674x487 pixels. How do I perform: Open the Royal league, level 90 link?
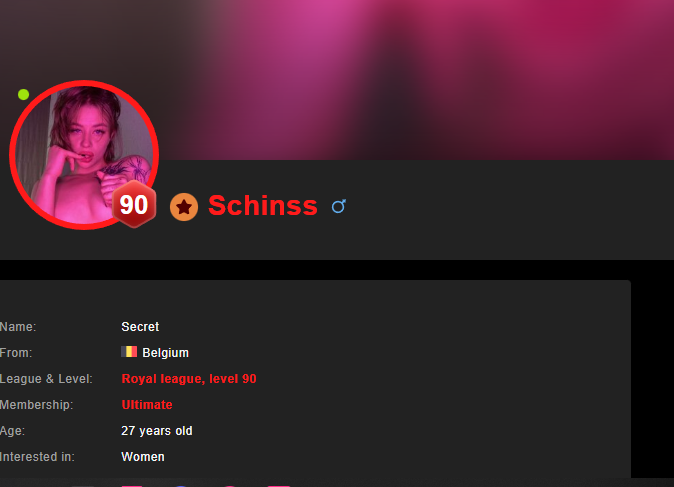pyautogui.click(x=189, y=379)
